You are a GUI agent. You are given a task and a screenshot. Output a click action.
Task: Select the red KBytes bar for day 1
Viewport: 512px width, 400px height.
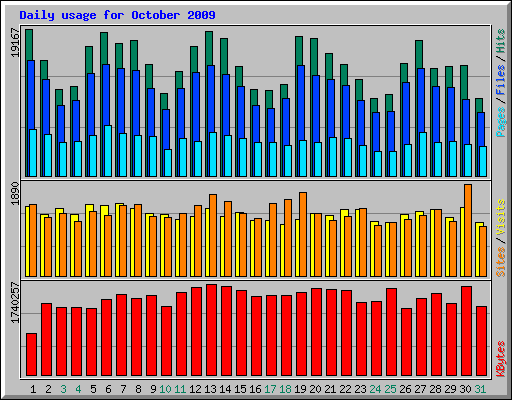click(x=31, y=355)
